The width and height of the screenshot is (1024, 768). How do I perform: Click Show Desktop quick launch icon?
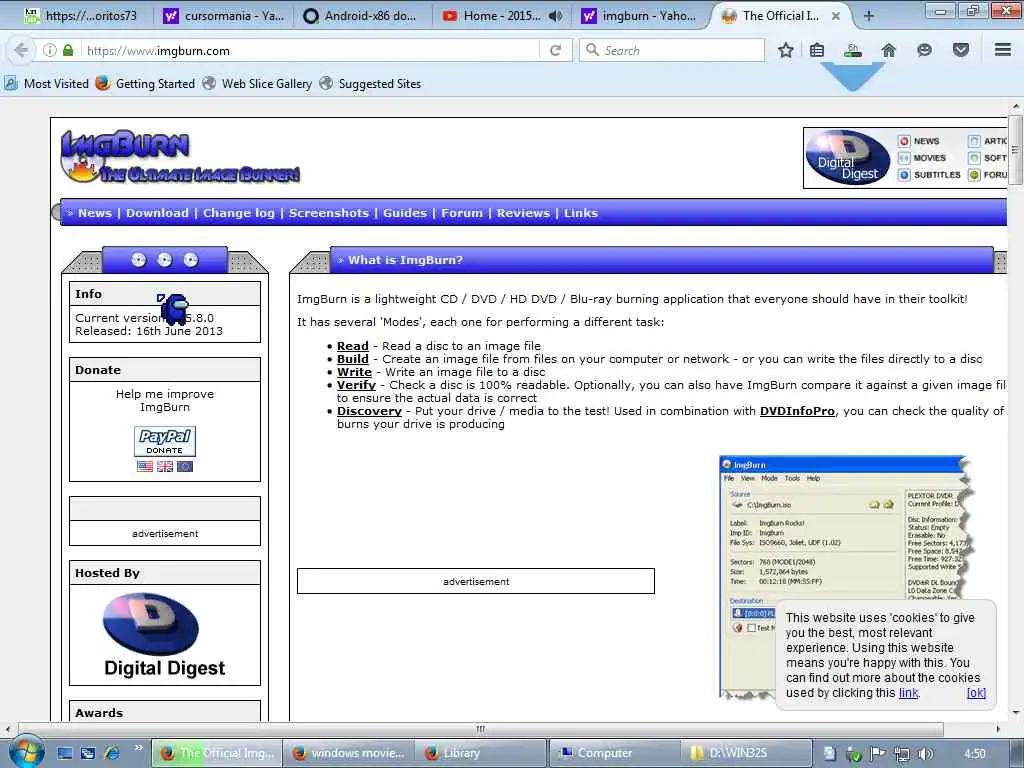point(65,753)
